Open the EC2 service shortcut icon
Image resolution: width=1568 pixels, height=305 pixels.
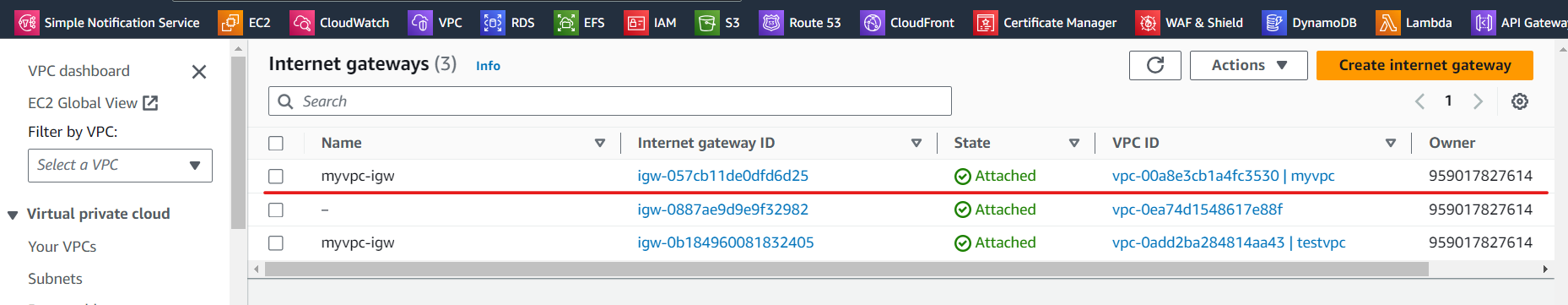pos(230,23)
